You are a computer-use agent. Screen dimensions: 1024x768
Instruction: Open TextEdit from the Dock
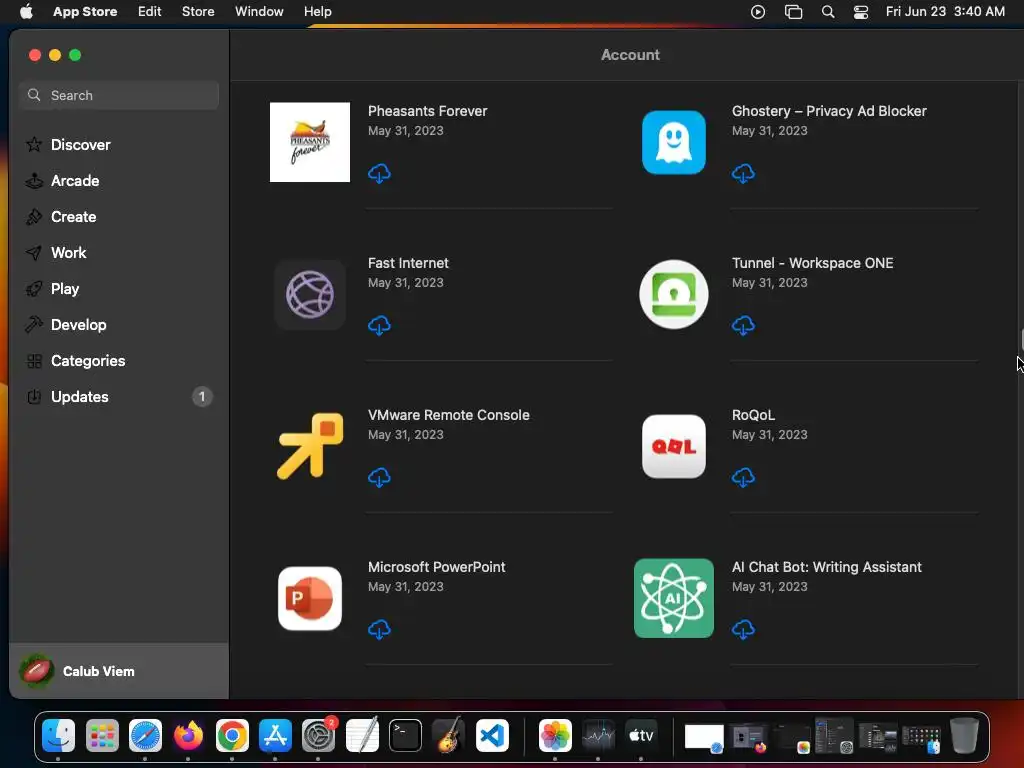coord(362,736)
